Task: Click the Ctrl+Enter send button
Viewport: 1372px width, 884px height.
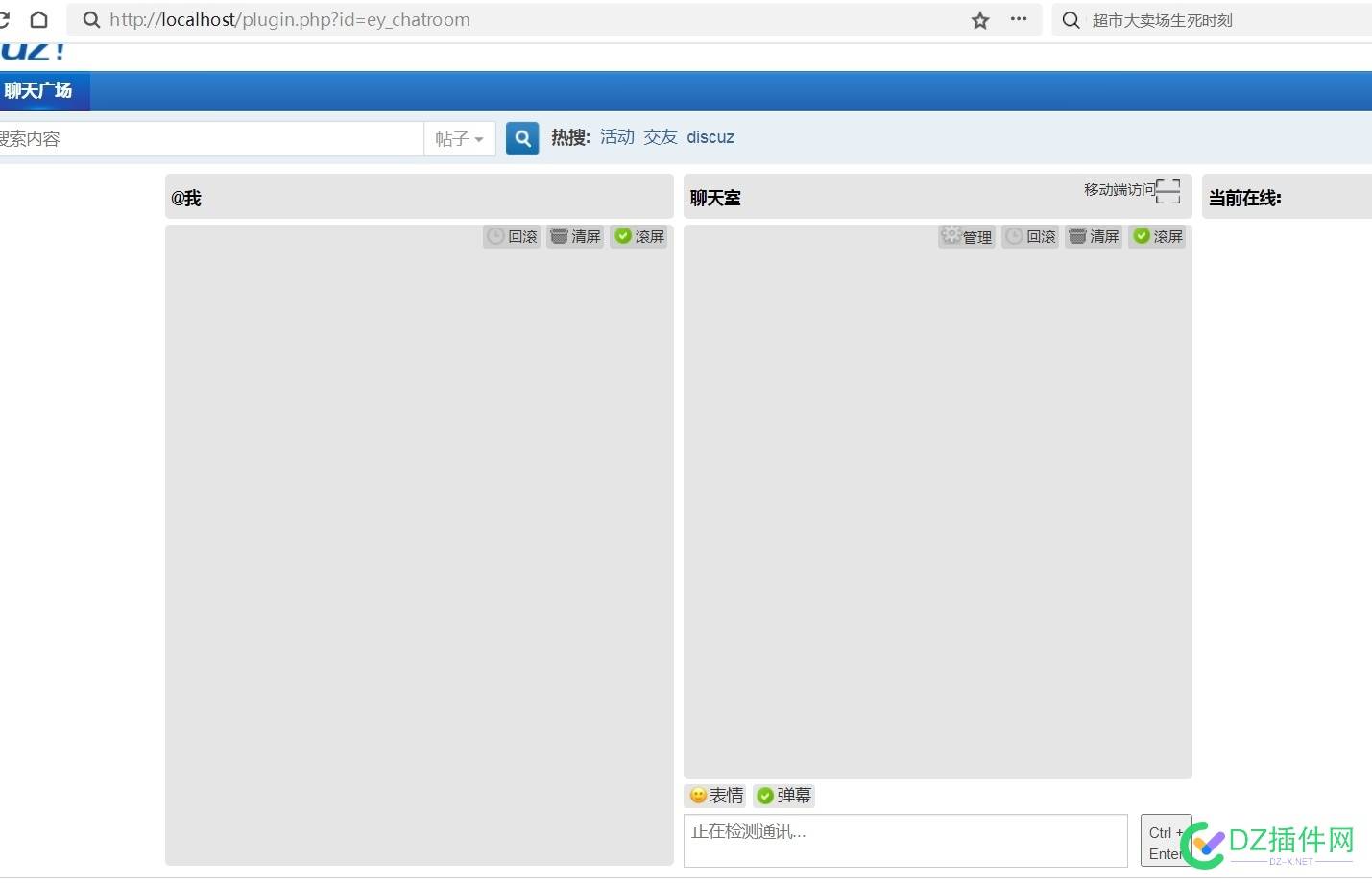Action: pyautogui.click(x=1166, y=842)
